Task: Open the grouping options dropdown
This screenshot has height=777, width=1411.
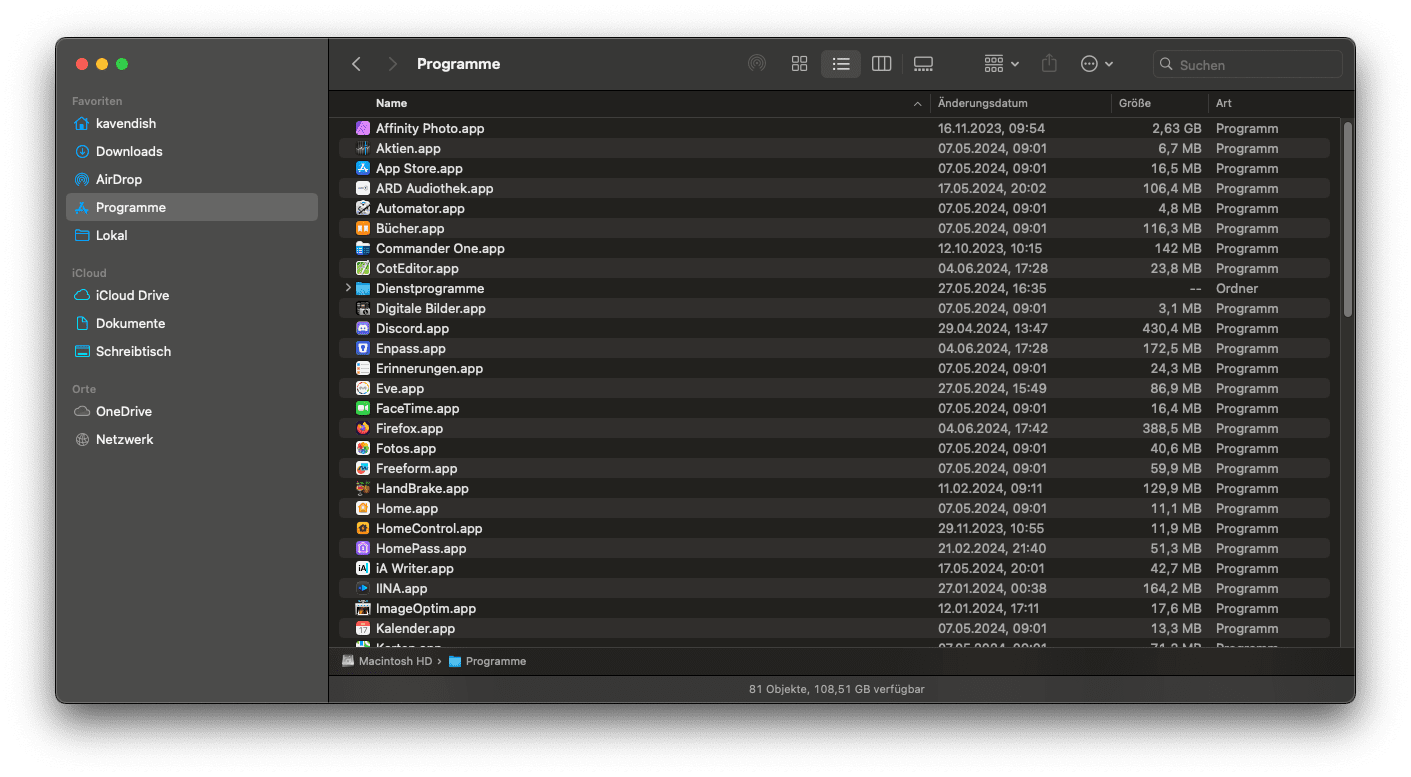Action: (x=1001, y=64)
